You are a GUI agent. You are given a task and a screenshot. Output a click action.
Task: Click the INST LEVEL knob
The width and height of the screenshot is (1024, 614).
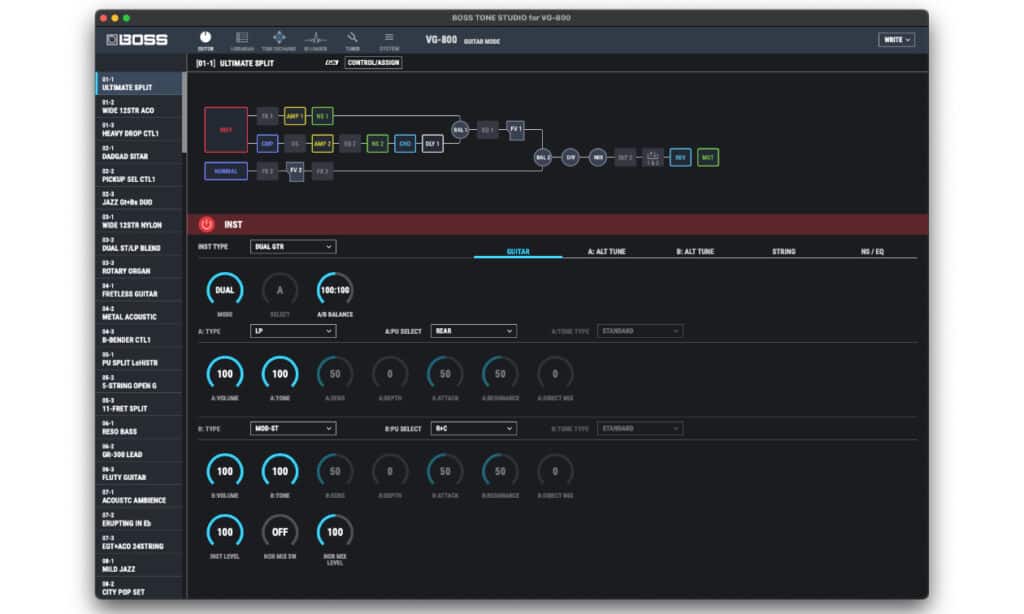(x=225, y=532)
